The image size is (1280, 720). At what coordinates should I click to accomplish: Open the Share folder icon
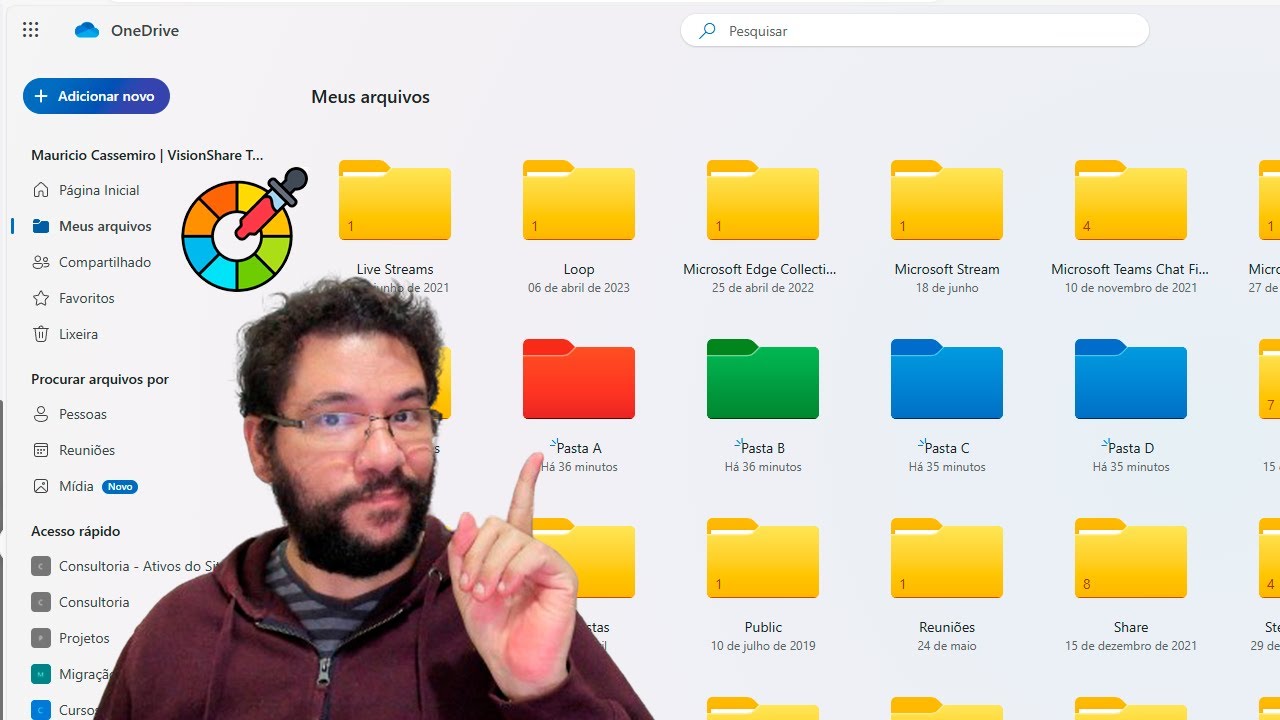(x=1131, y=558)
